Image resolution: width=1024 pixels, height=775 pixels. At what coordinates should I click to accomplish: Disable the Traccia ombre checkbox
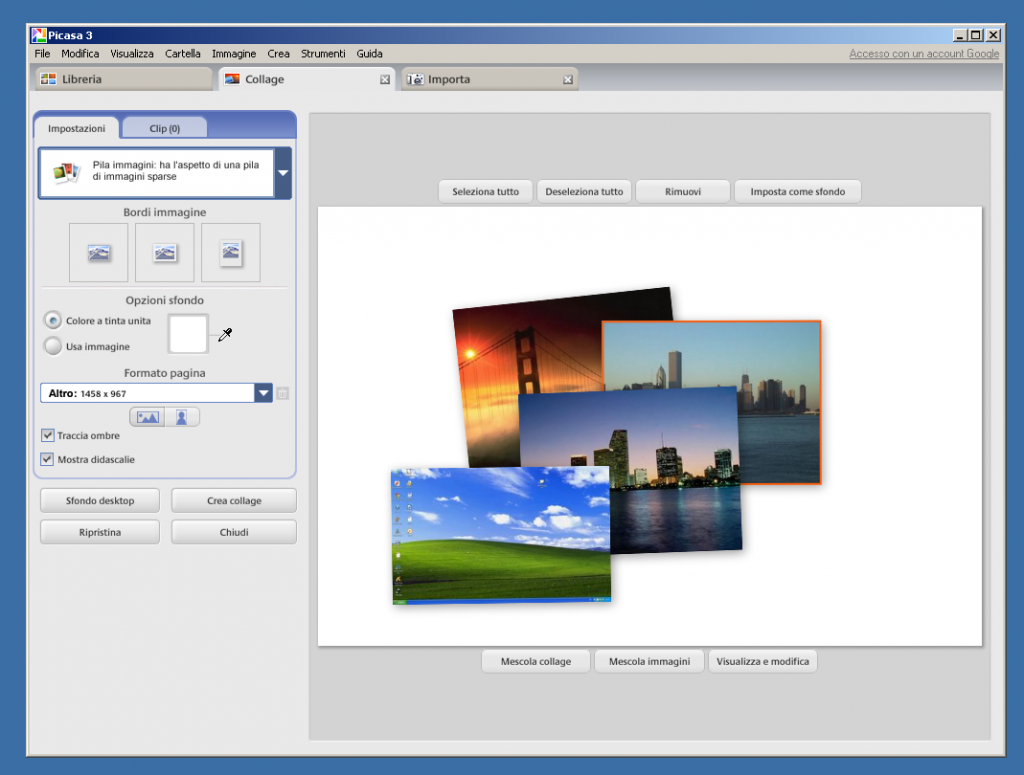[x=46, y=435]
